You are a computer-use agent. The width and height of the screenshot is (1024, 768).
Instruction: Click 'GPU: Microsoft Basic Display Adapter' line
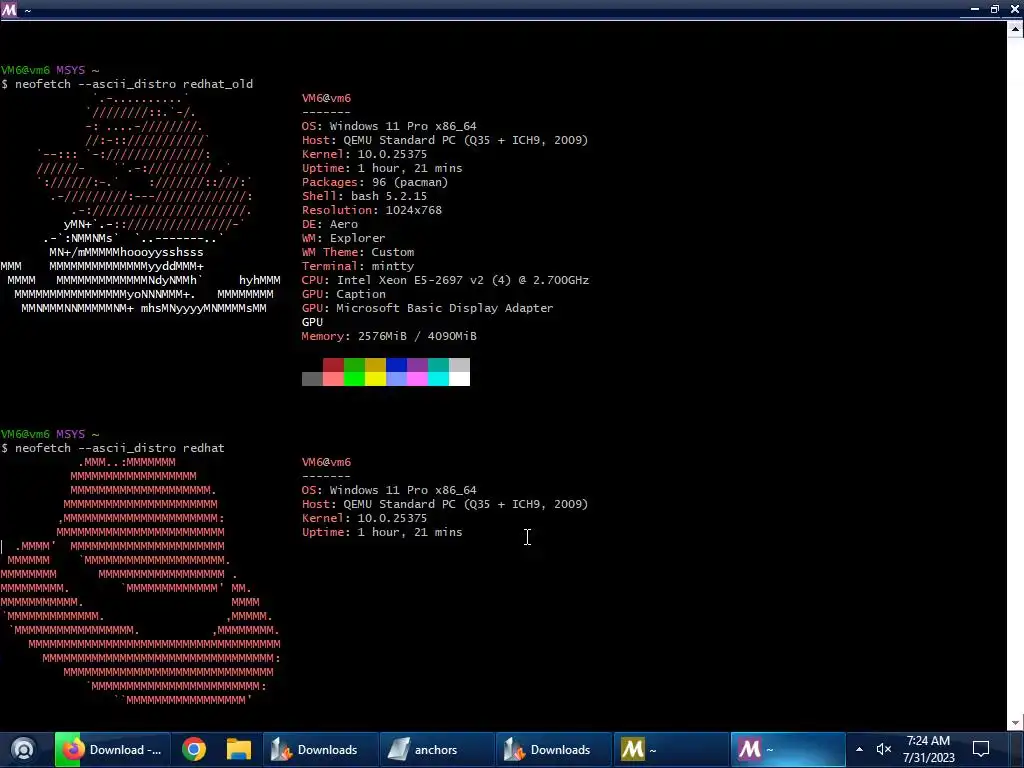tap(427, 308)
